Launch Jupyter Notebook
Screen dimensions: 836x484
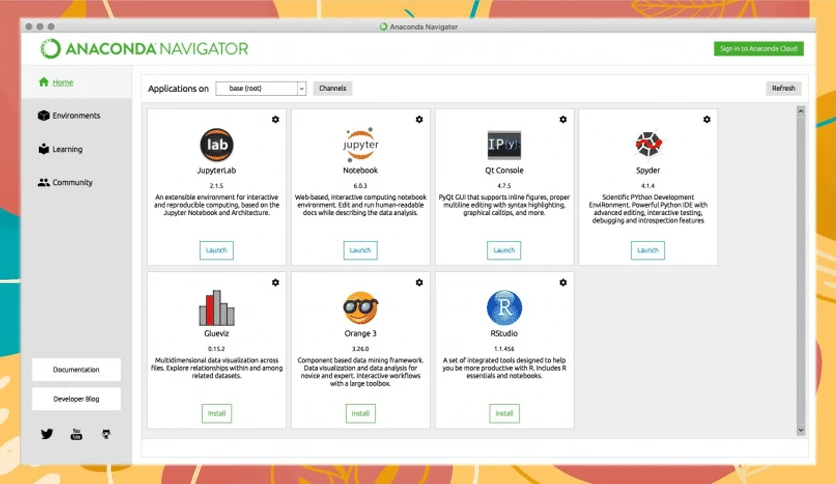point(360,250)
